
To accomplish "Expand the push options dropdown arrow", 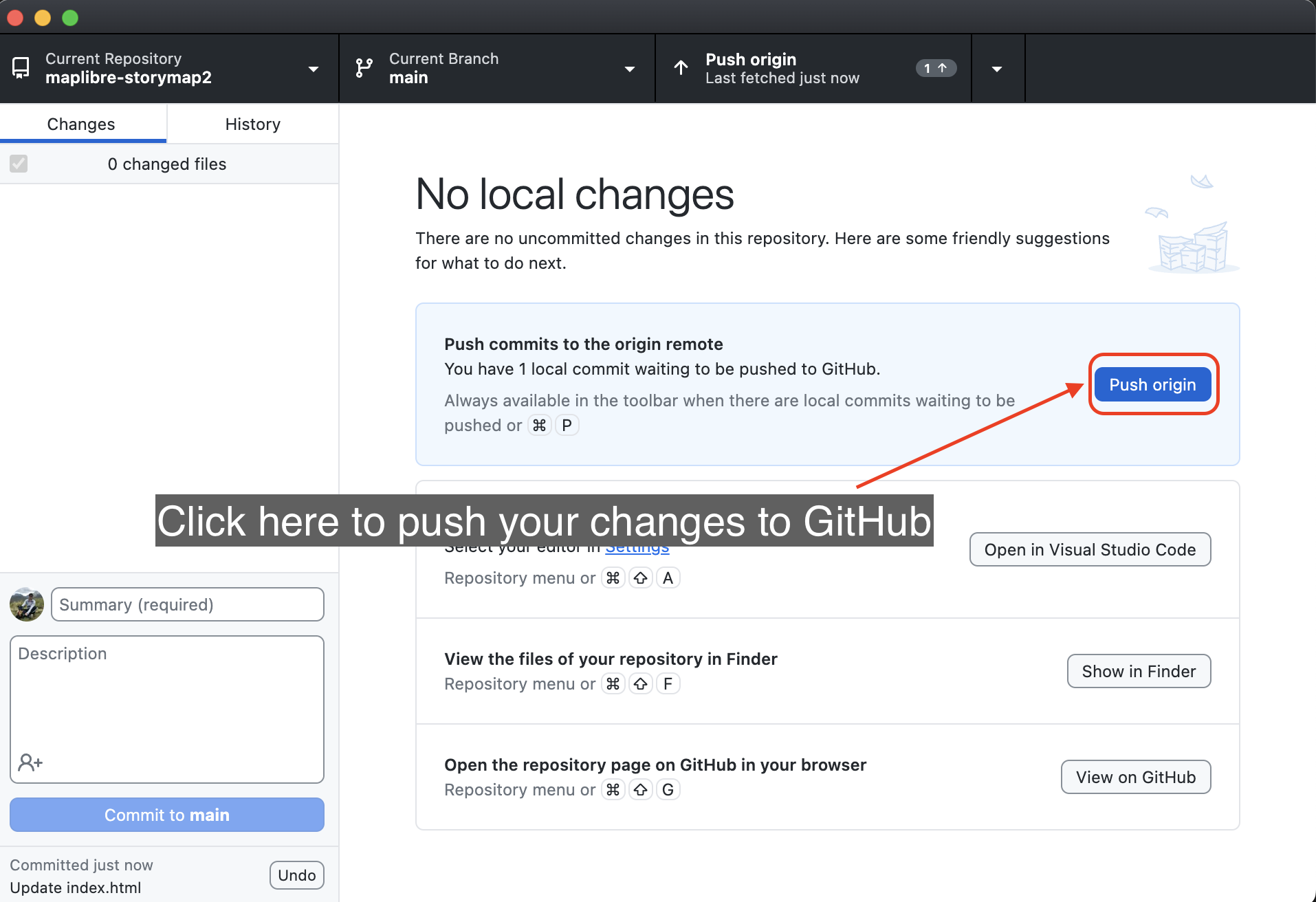I will (x=997, y=68).
